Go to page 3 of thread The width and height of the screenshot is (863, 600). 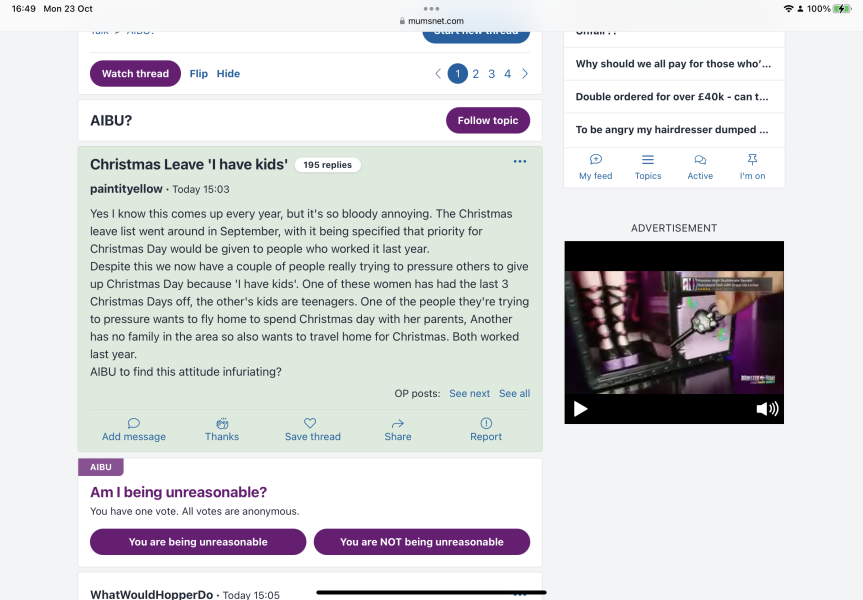(492, 74)
